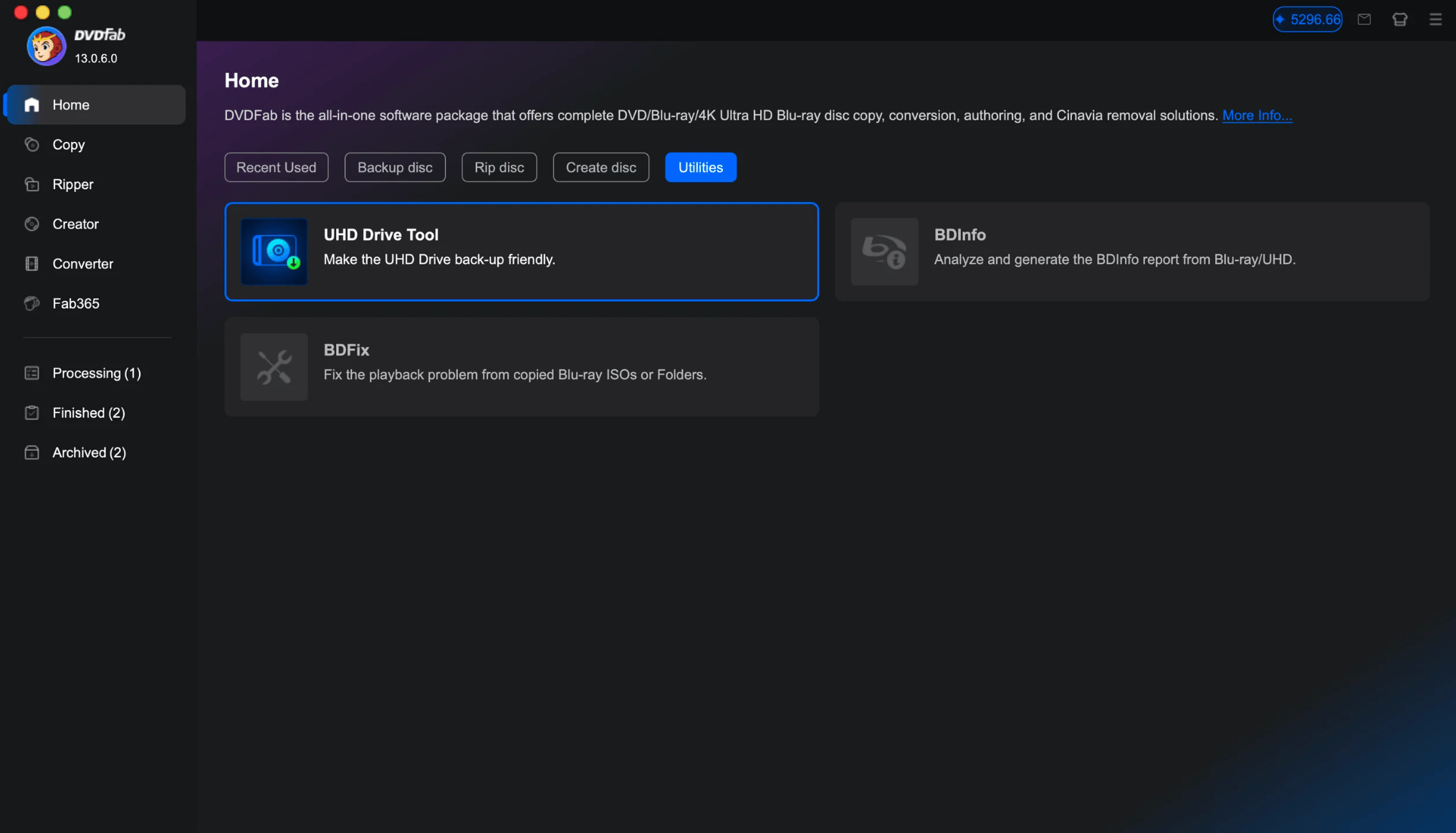Click the DVDFab mascot logo
The width and height of the screenshot is (1456, 833).
[46, 46]
